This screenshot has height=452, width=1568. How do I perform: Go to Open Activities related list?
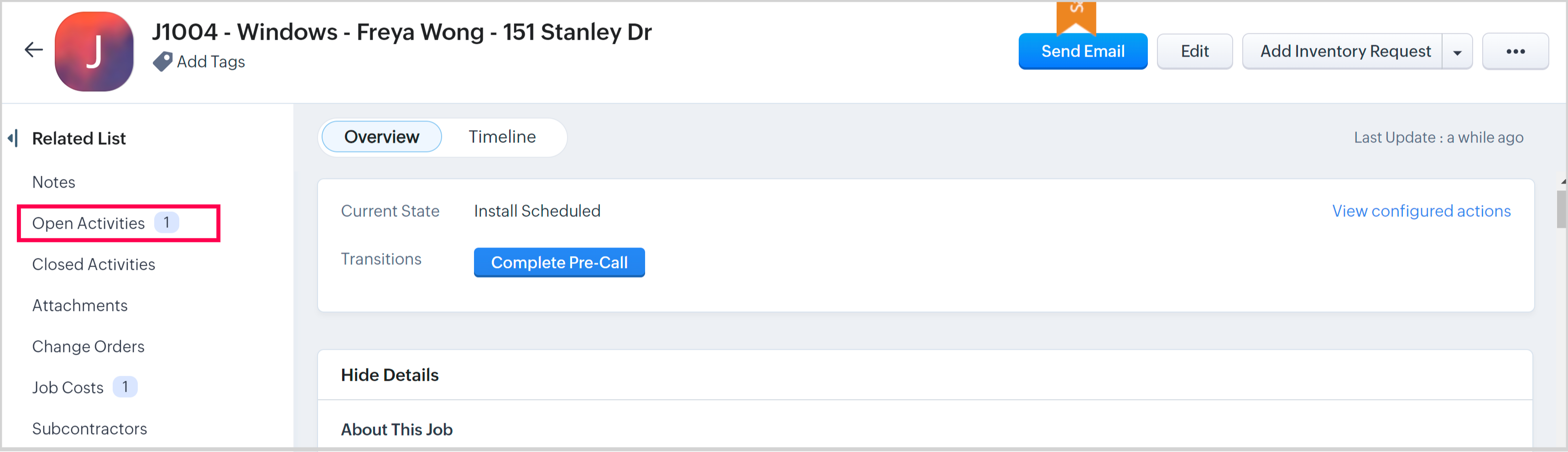coord(89,224)
